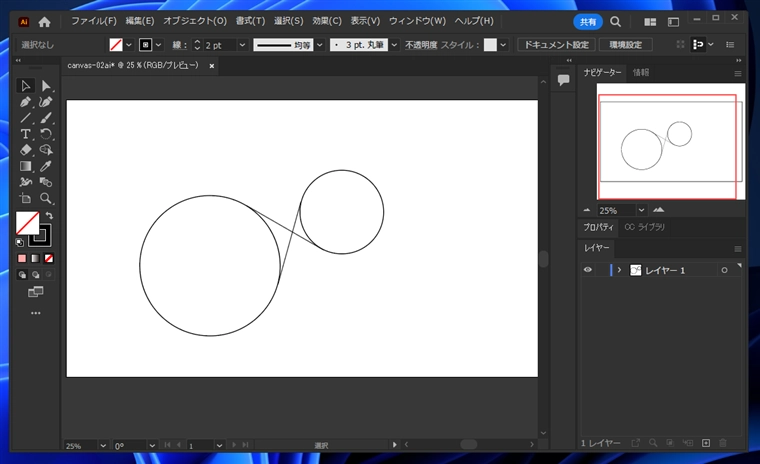Viewport: 760px width, 464px height.
Task: Select the Line Segment tool
Action: point(25,118)
